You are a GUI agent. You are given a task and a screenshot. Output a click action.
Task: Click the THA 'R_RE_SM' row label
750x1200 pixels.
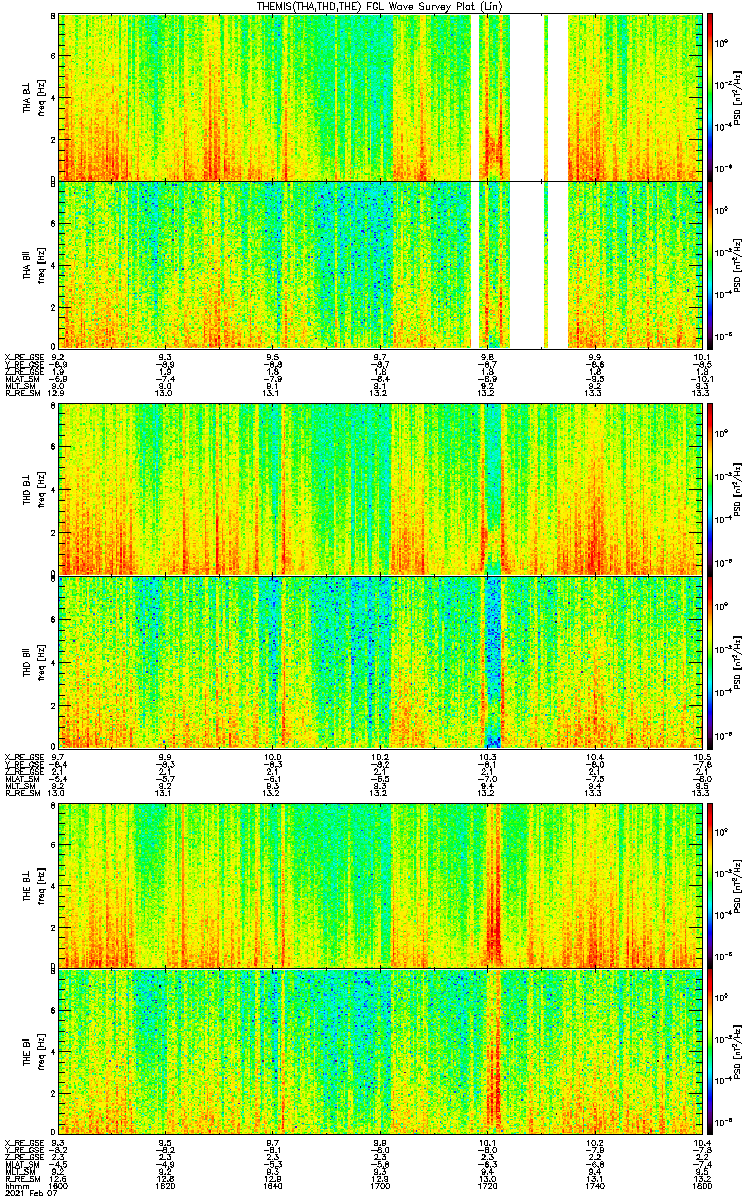tap(21, 393)
